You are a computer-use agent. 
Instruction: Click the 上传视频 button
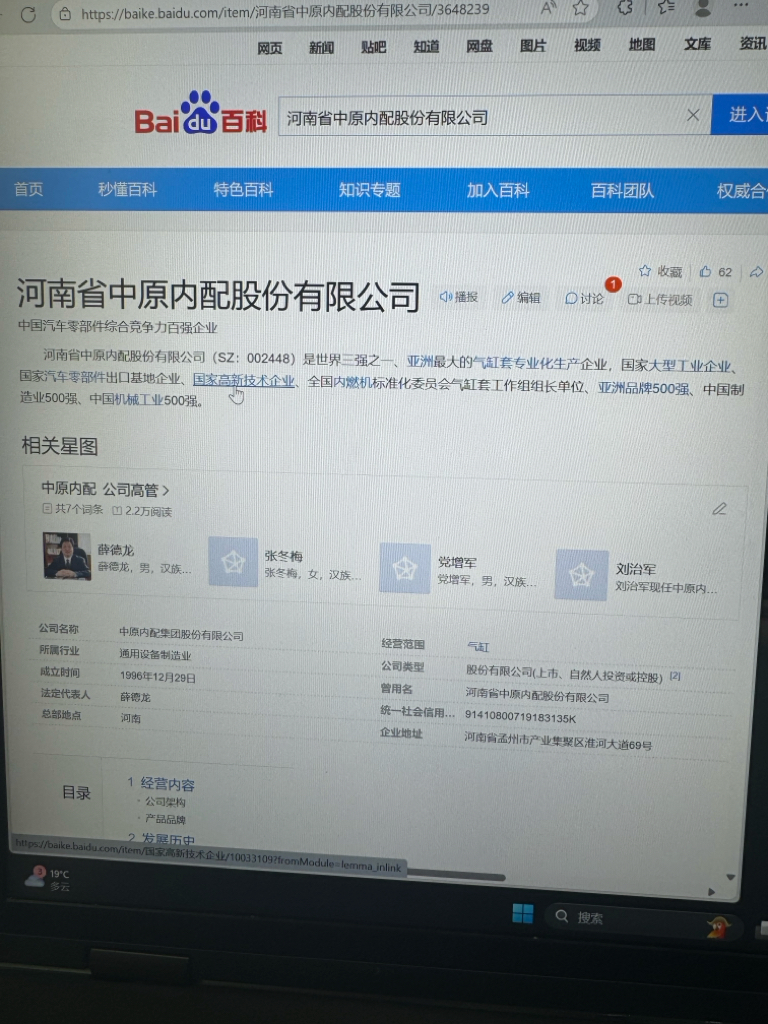point(660,300)
